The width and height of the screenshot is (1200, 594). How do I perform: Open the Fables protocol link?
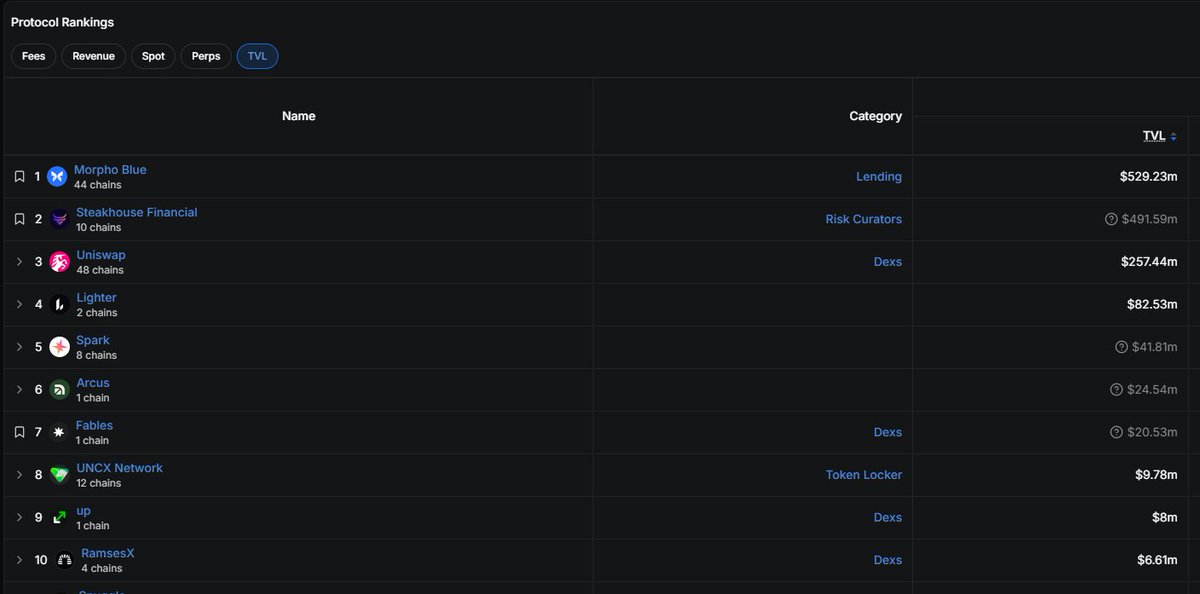coord(95,425)
